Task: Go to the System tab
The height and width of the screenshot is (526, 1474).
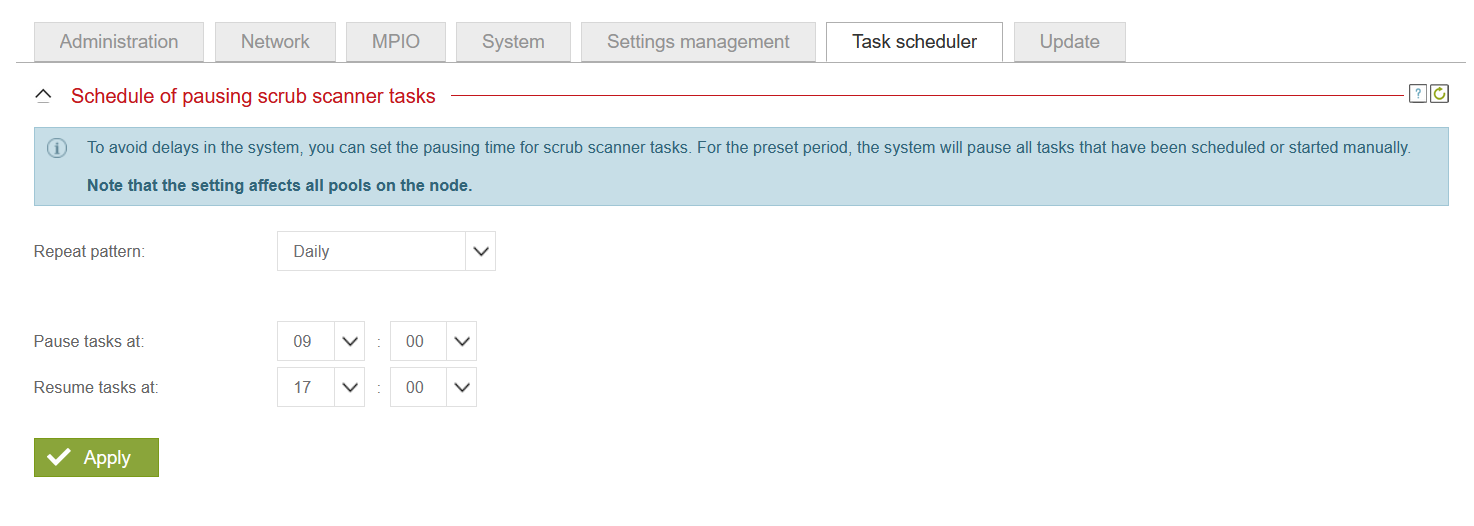Action: click(x=513, y=42)
